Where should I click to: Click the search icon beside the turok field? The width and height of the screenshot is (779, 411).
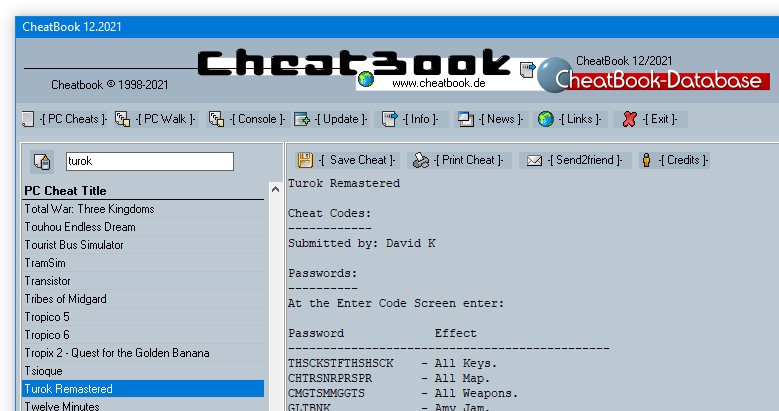coord(42,162)
